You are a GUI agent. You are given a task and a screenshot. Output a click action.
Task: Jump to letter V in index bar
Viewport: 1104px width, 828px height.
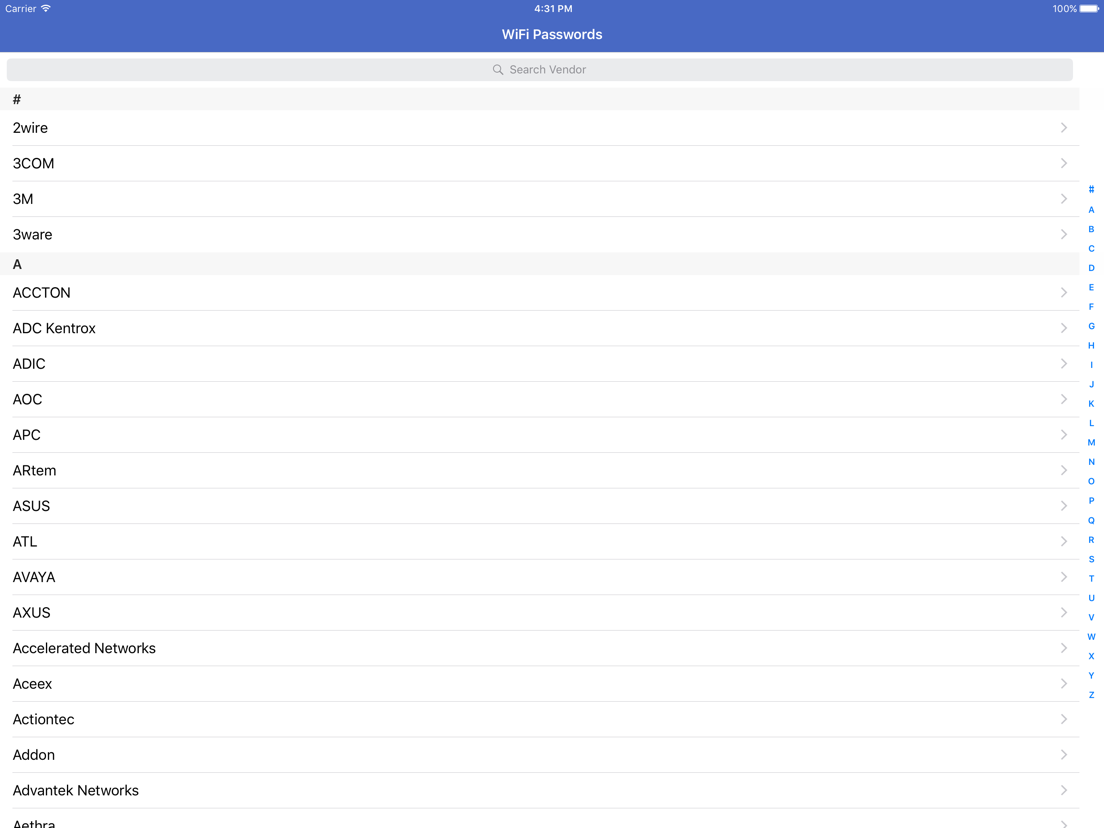(1091, 617)
